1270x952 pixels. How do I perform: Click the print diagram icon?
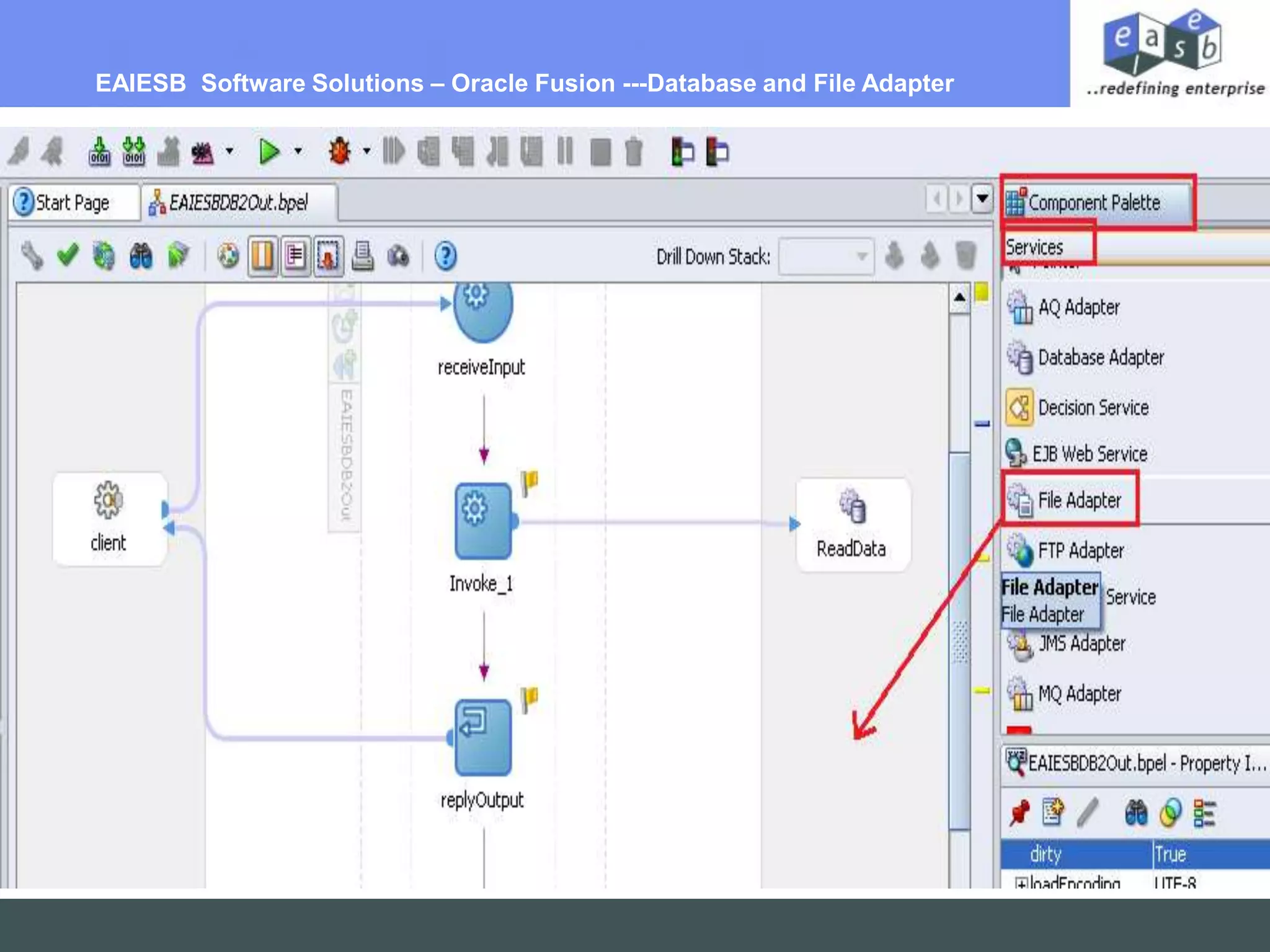363,255
